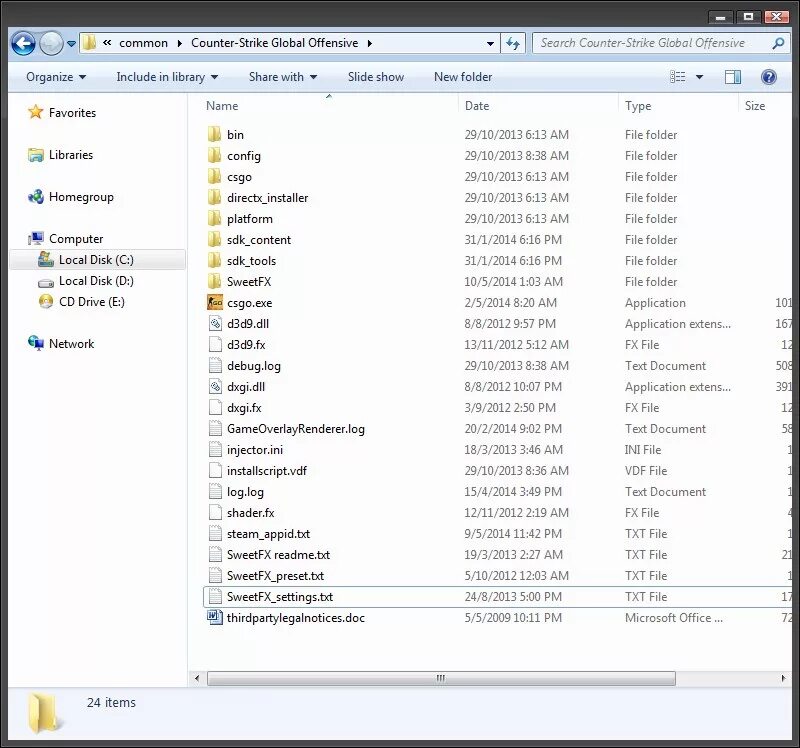
Task: Click the Change your view icon
Action: coord(678,77)
